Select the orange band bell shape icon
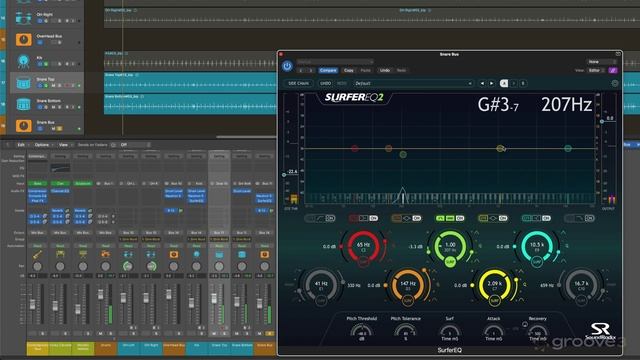The height and width of the screenshot is (360, 640). (407, 218)
